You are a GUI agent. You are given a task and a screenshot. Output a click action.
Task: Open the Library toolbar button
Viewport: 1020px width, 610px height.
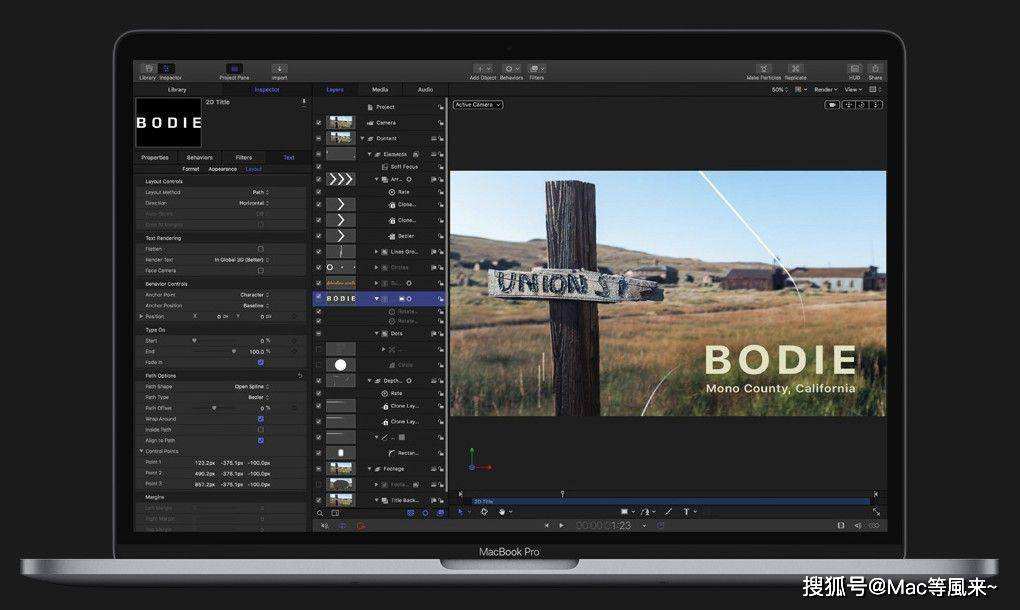148,69
